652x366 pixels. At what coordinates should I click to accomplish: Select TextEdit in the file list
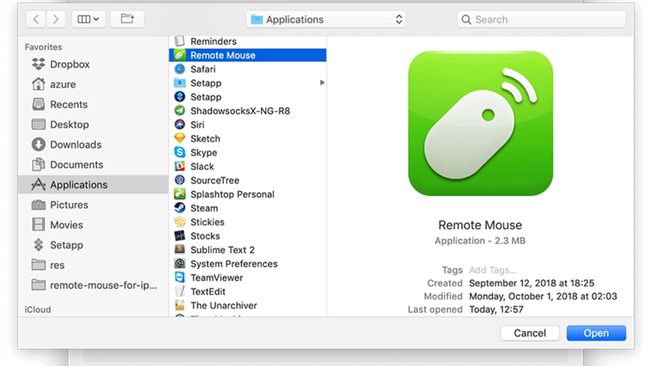(247, 292)
